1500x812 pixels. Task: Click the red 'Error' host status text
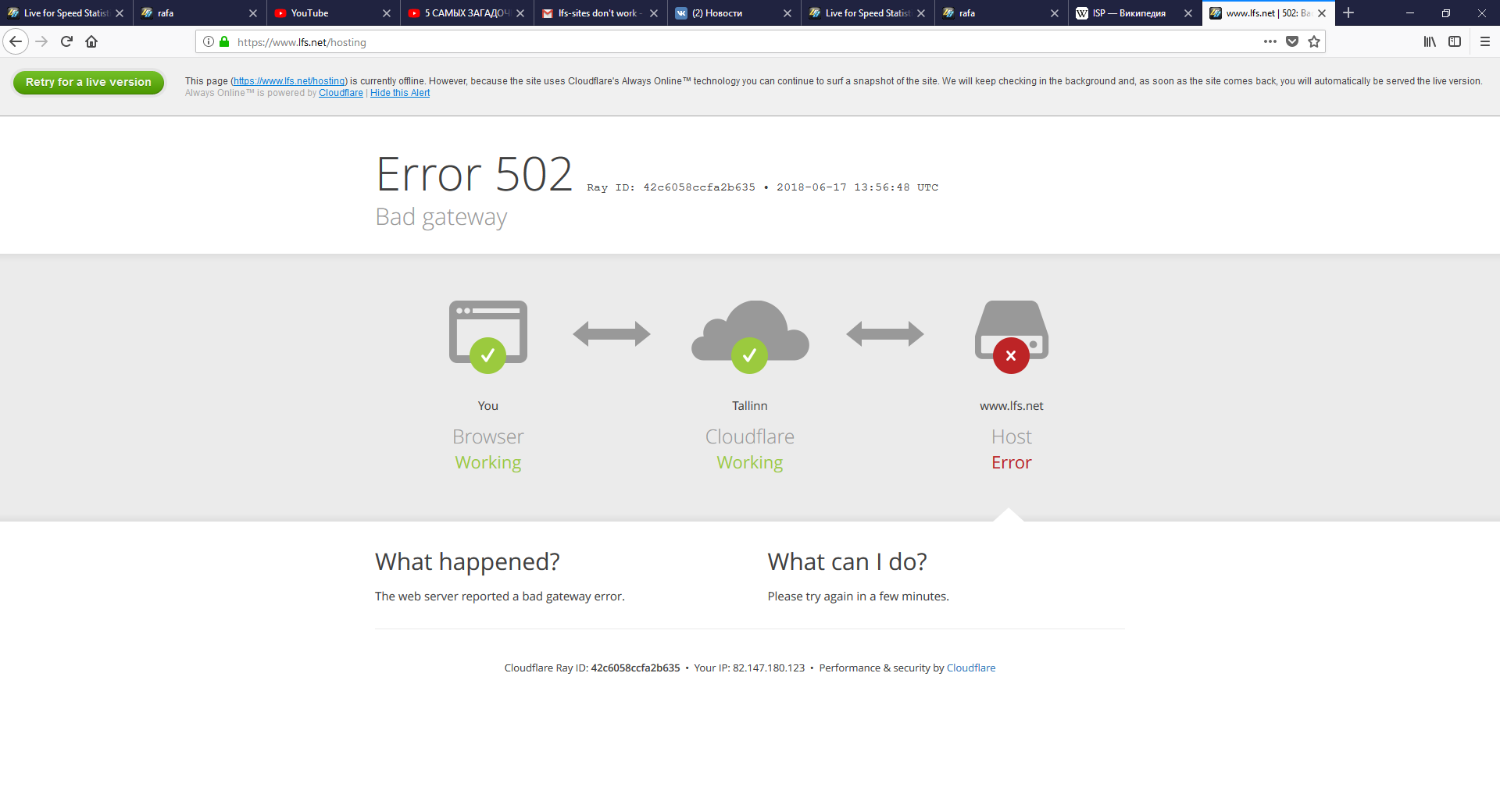point(1012,463)
